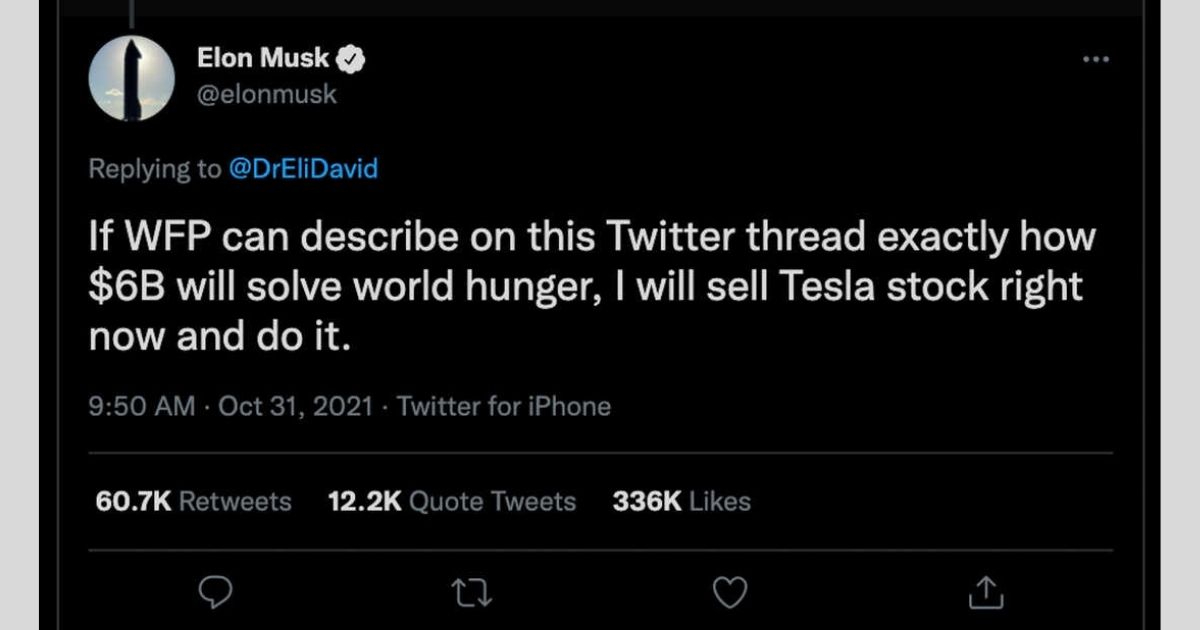Visit the @elonmusk handle
1200x630 pixels.
tap(267, 94)
